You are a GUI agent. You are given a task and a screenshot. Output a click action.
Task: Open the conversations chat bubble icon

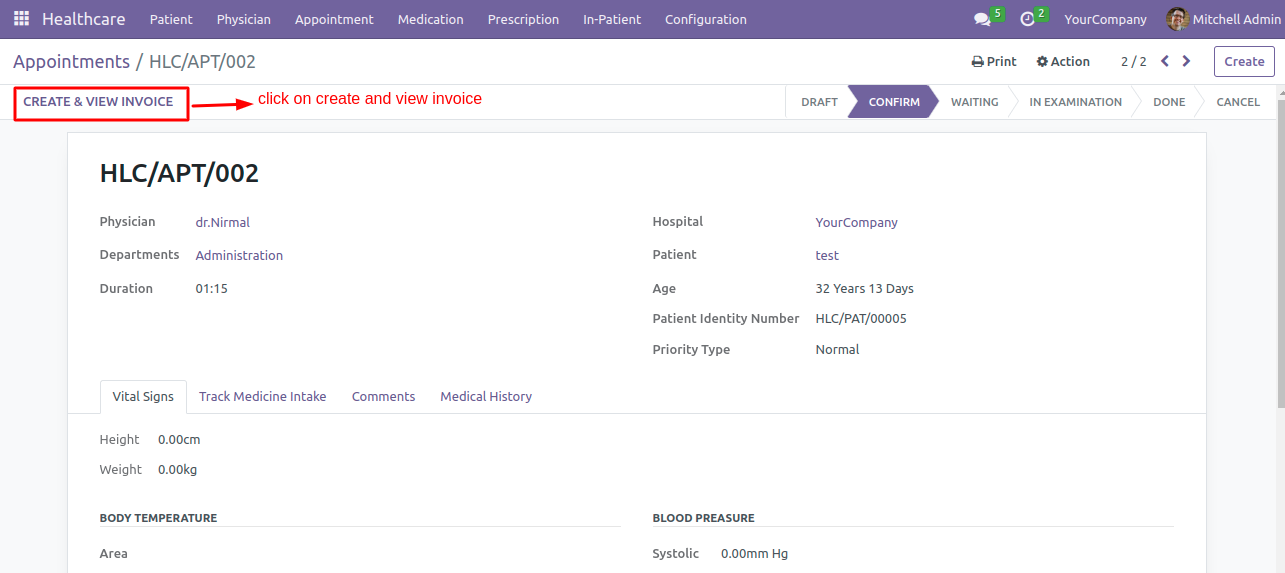982,20
